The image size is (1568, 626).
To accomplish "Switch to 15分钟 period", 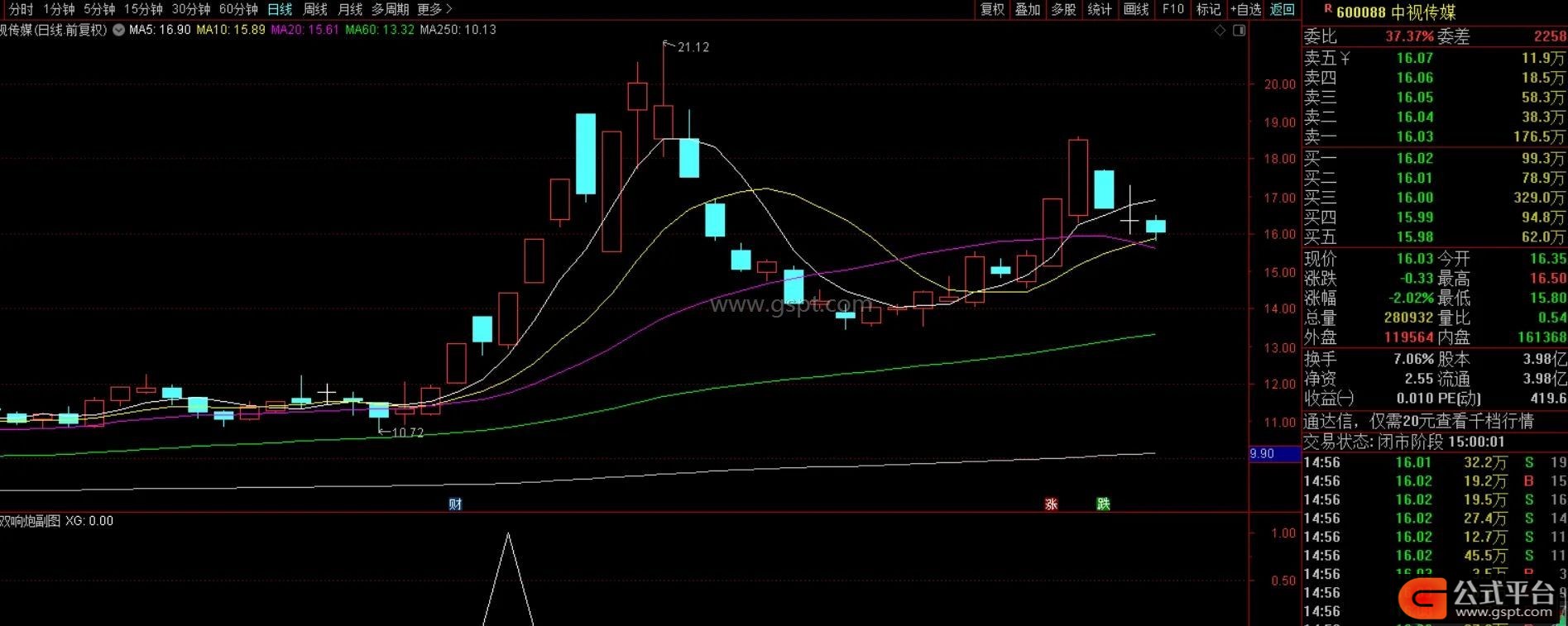I will pyautogui.click(x=143, y=9).
